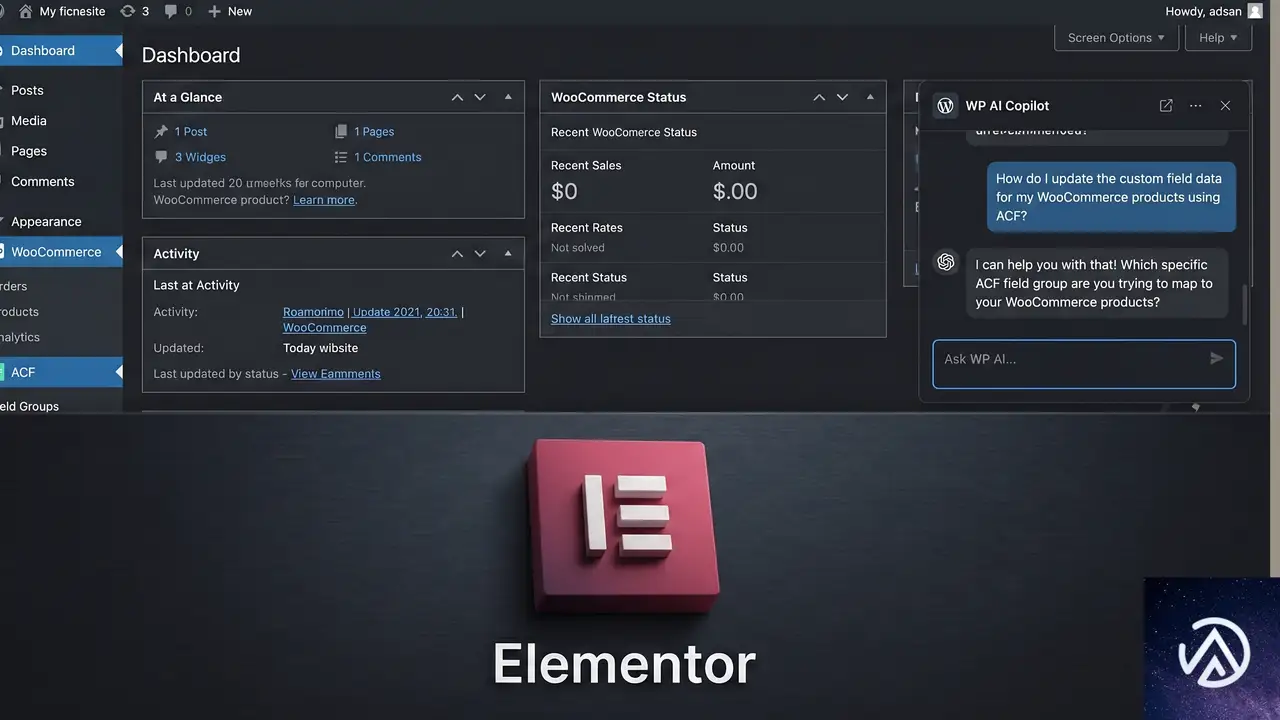1280x720 pixels.
Task: Click the Elementor logo tile
Action: 625,526
